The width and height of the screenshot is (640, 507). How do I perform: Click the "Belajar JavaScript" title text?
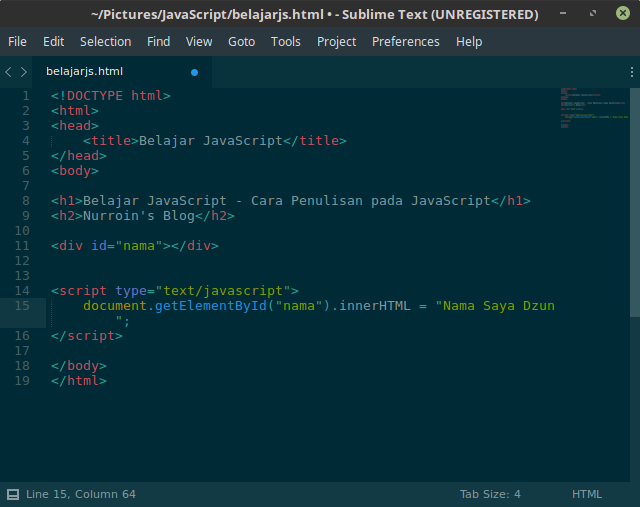(211, 141)
